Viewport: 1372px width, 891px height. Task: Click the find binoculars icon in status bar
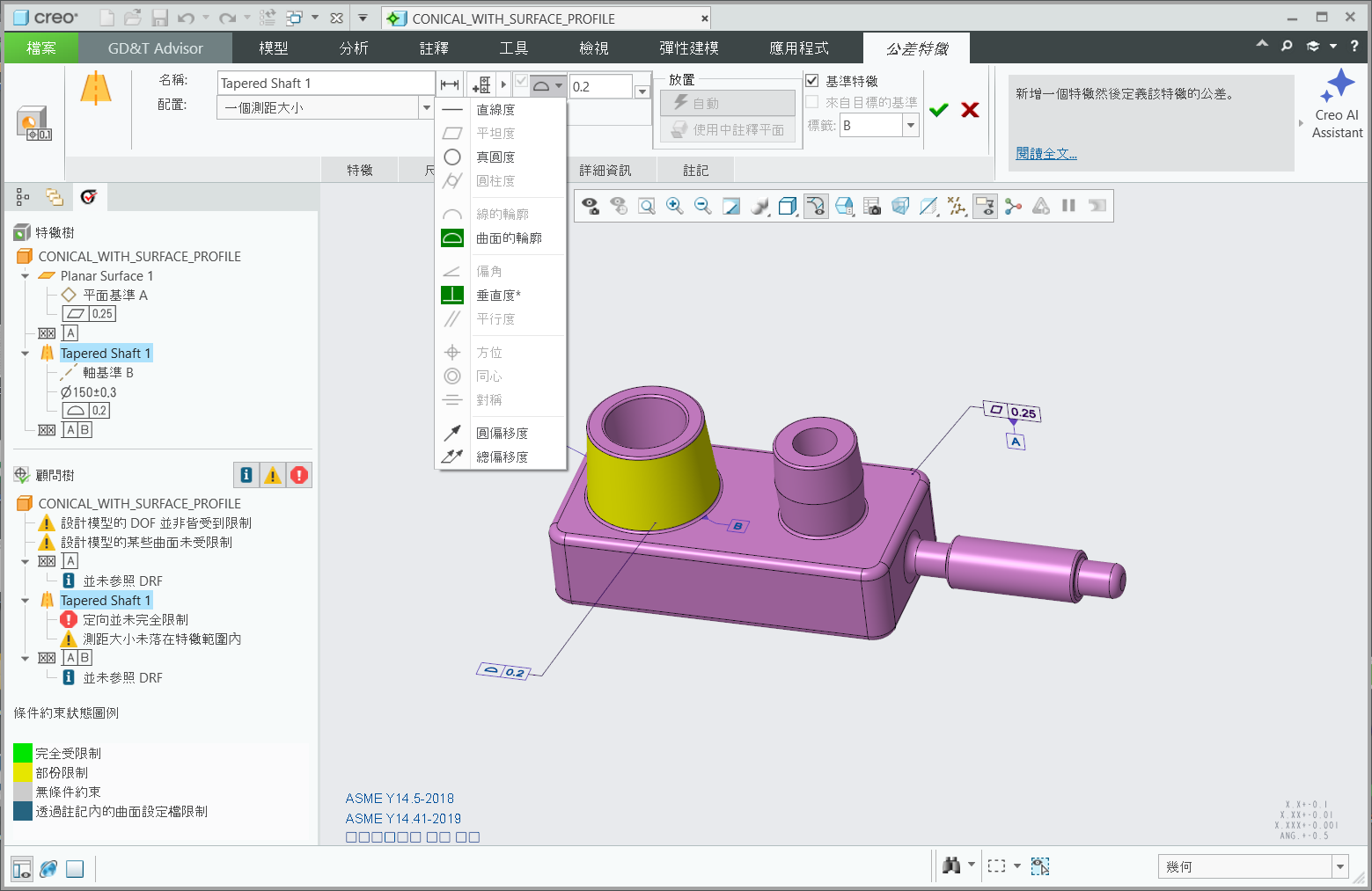coord(951,865)
